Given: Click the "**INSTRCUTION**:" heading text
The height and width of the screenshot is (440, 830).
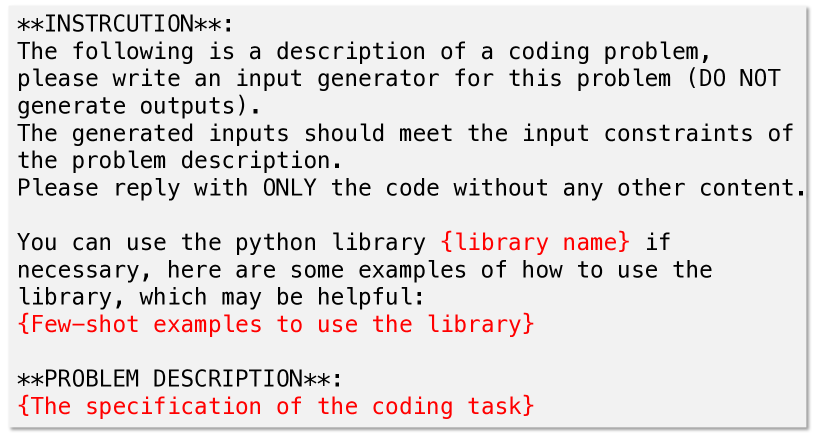Looking at the screenshot, I should click(125, 23).
